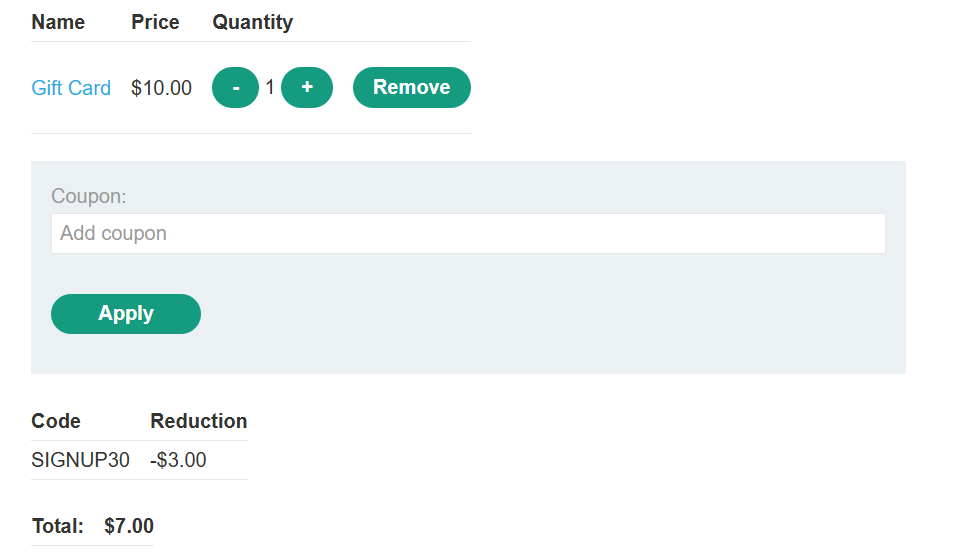Click the Code column header
This screenshot has width=974, height=559.
tap(56, 421)
